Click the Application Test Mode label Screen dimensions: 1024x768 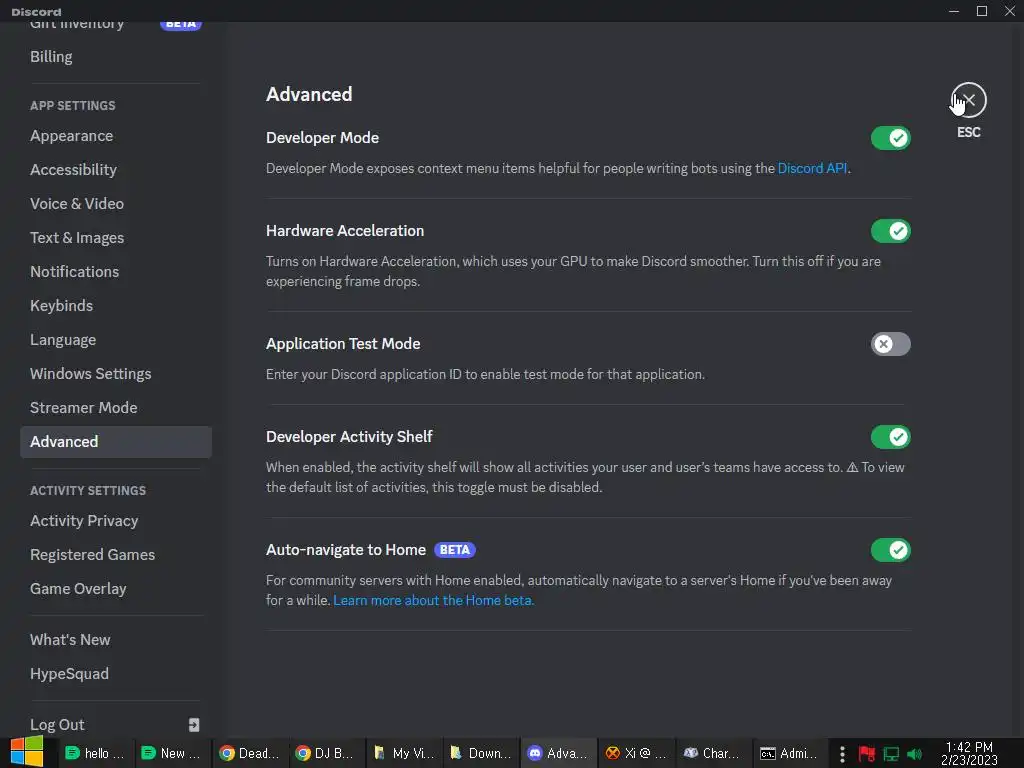coord(343,344)
